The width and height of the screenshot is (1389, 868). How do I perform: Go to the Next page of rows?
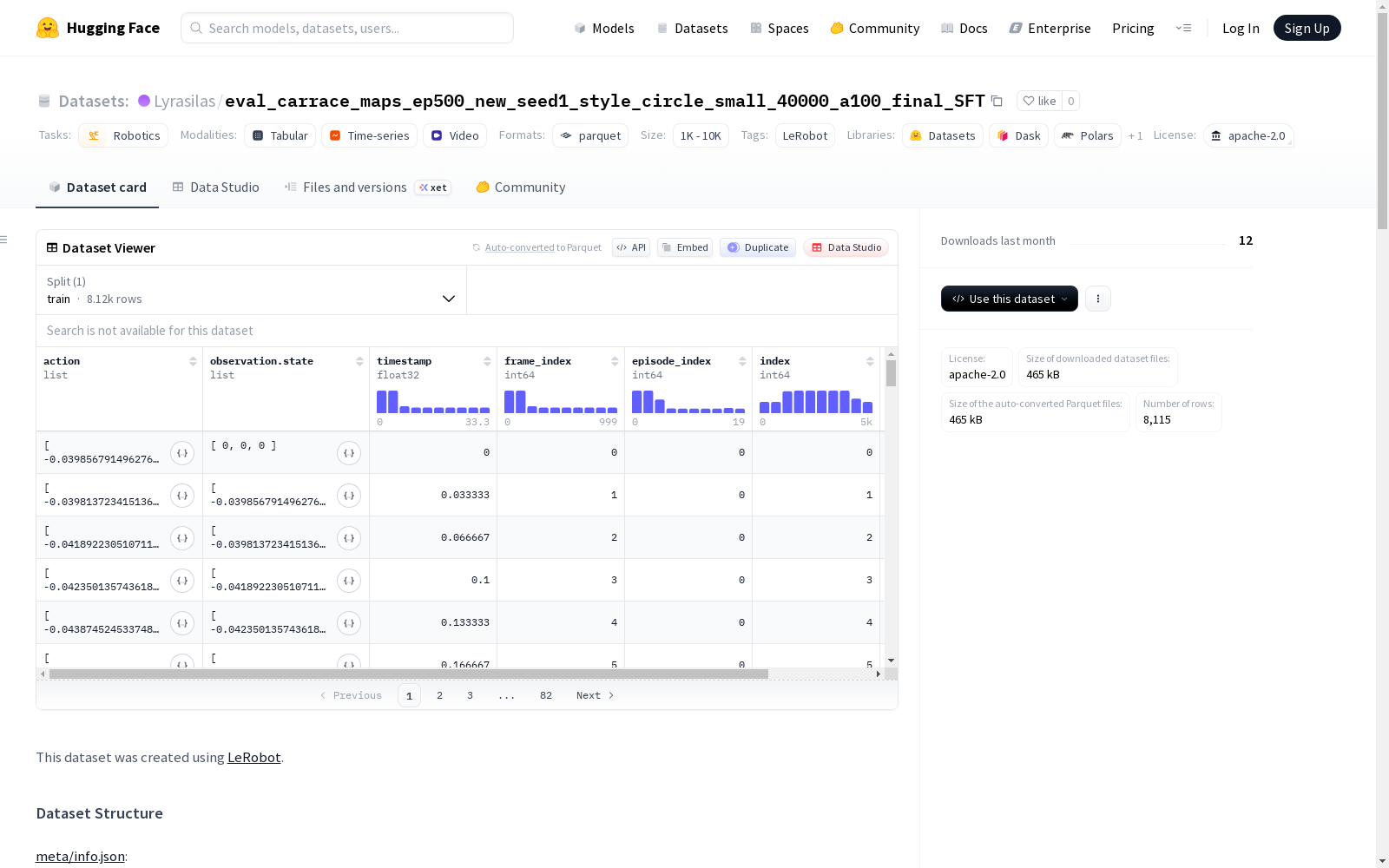(596, 695)
